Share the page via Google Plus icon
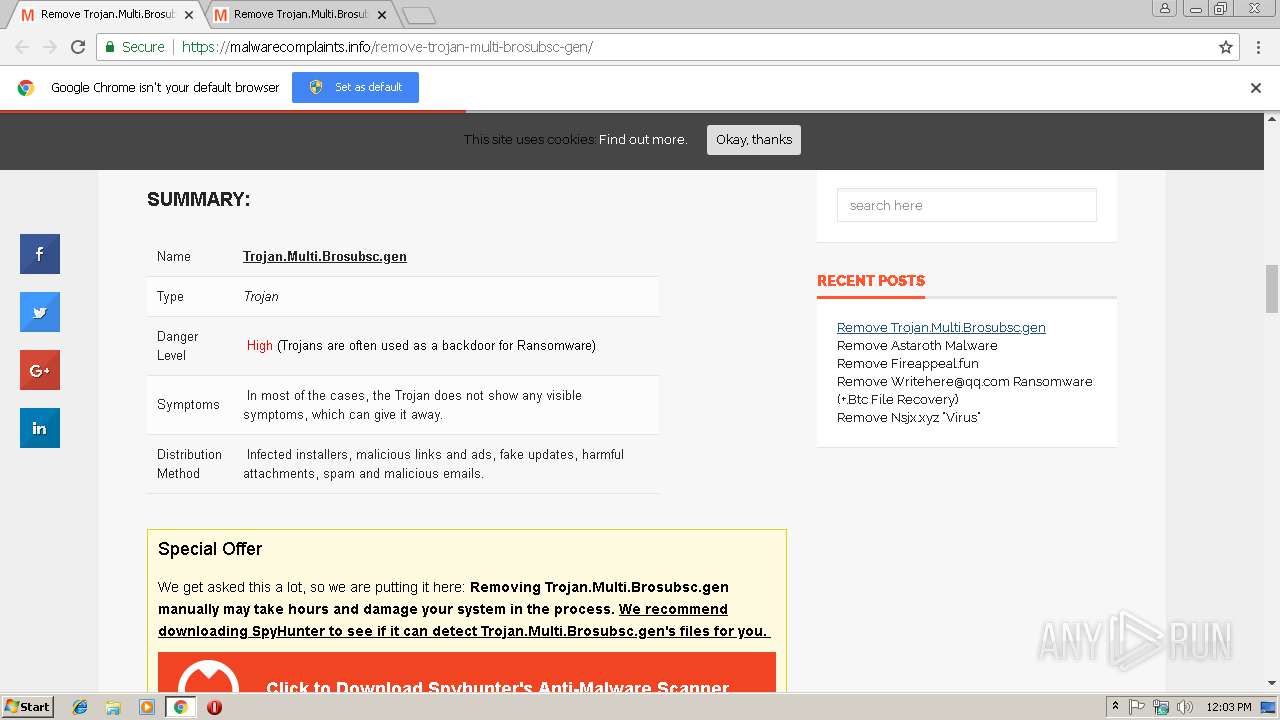This screenshot has width=1280, height=720. tap(40, 370)
